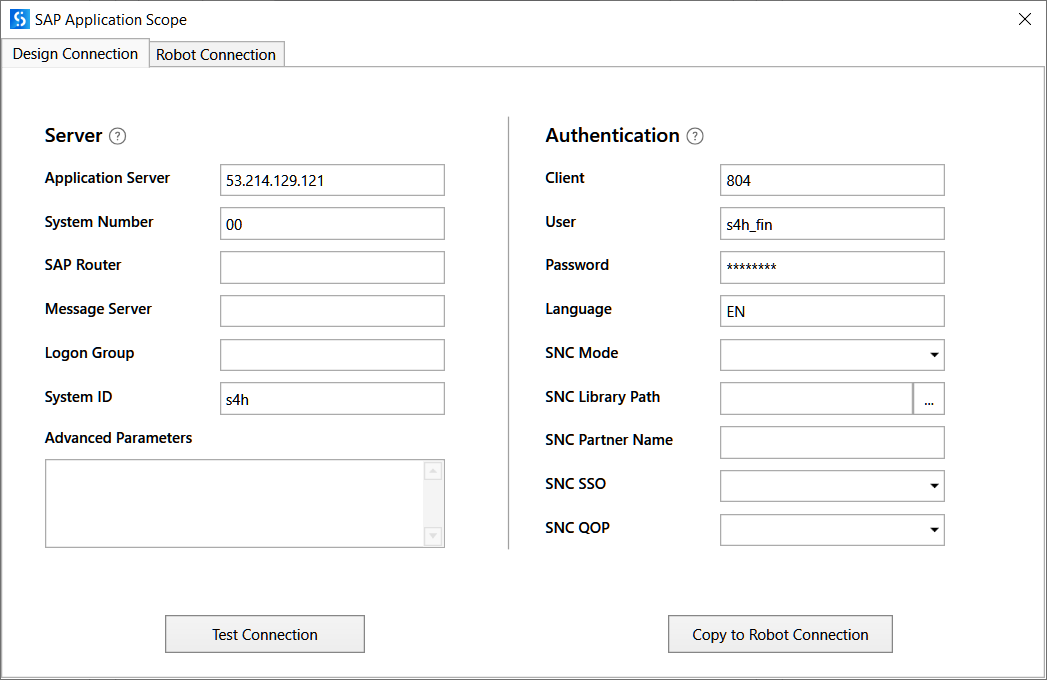Screen dimensions: 1047x680
Task: Click the Test Connection button
Action: [265, 634]
